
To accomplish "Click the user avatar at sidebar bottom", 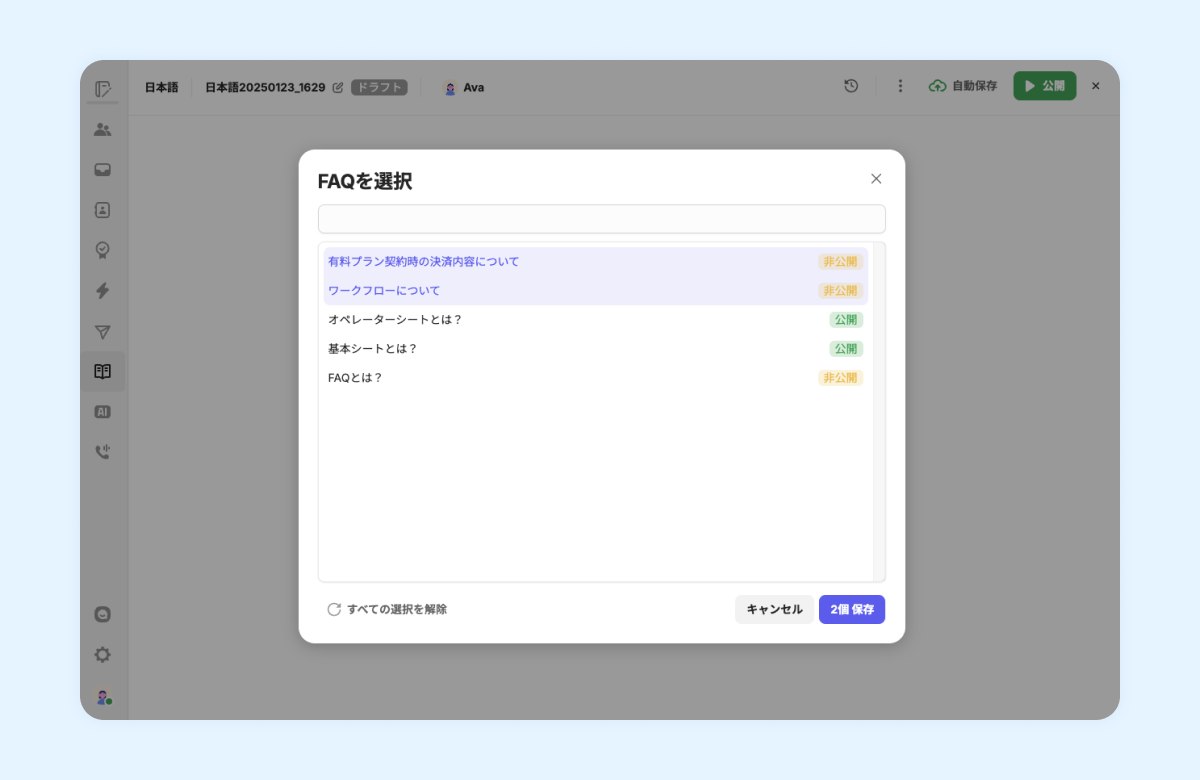I will [x=102, y=697].
